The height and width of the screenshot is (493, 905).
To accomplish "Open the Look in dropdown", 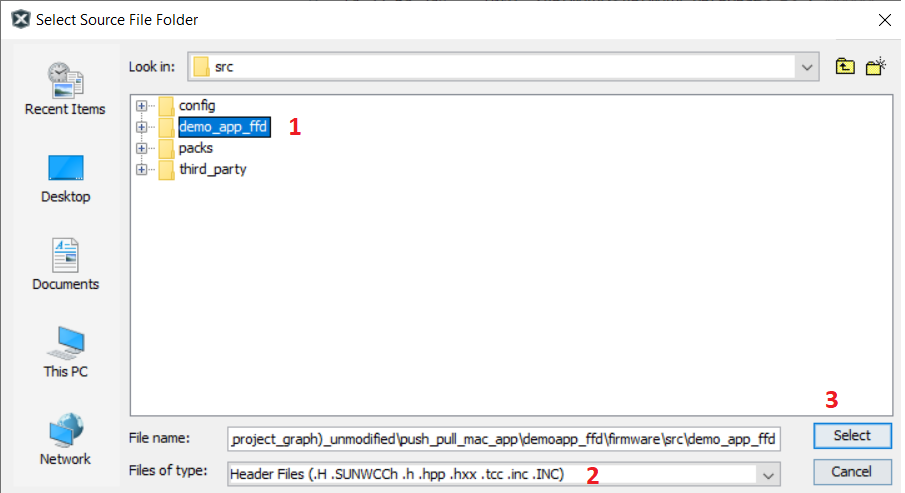I will pos(806,67).
